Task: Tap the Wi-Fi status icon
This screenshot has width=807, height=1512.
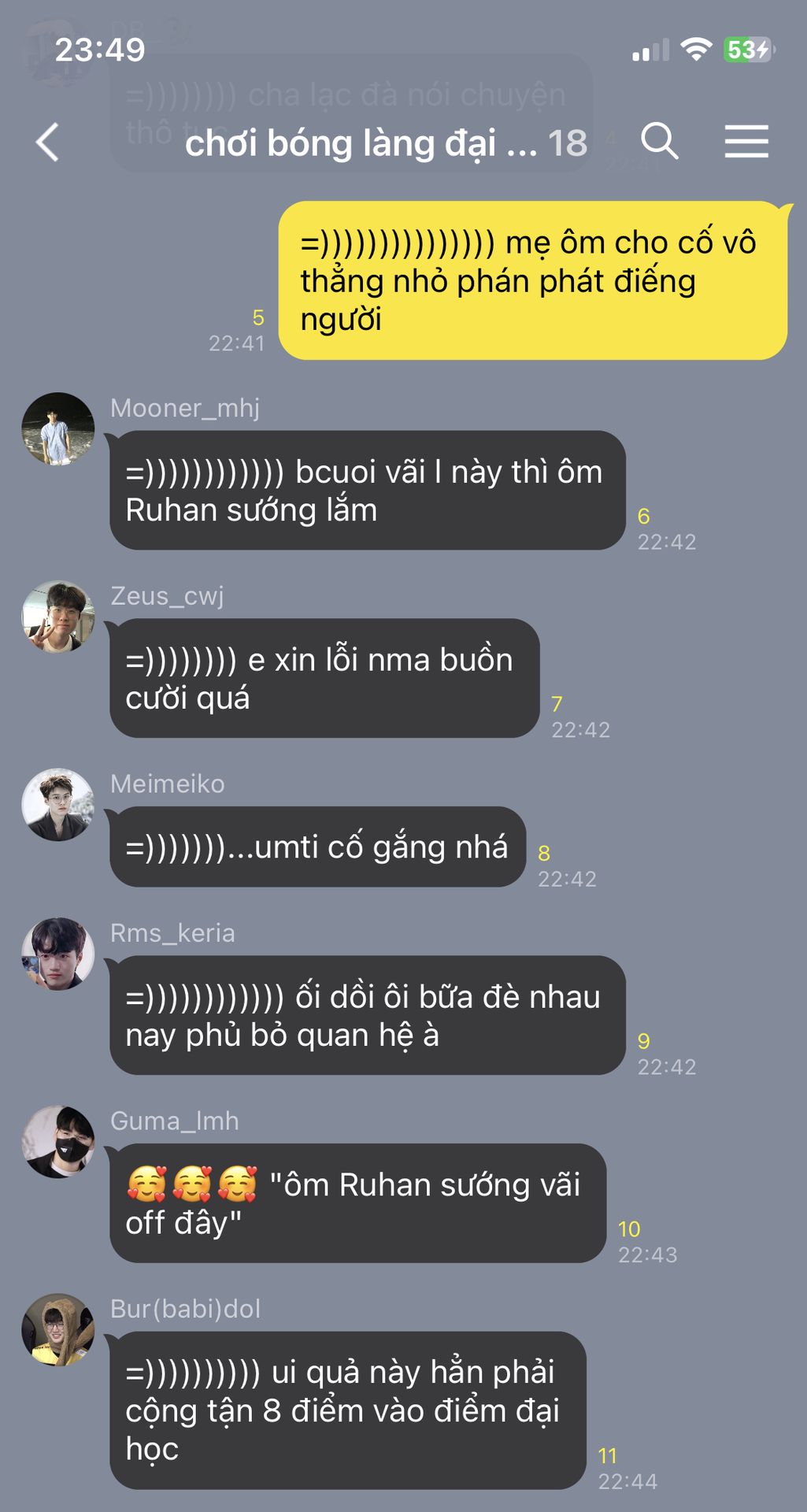Action: 696,50
